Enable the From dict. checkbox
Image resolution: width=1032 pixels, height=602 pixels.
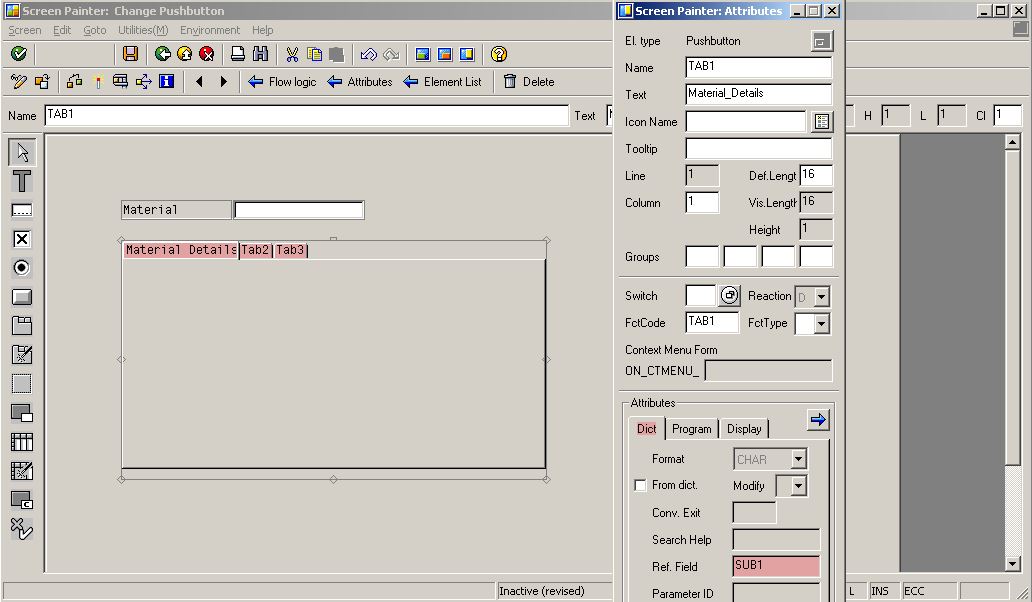coord(640,485)
